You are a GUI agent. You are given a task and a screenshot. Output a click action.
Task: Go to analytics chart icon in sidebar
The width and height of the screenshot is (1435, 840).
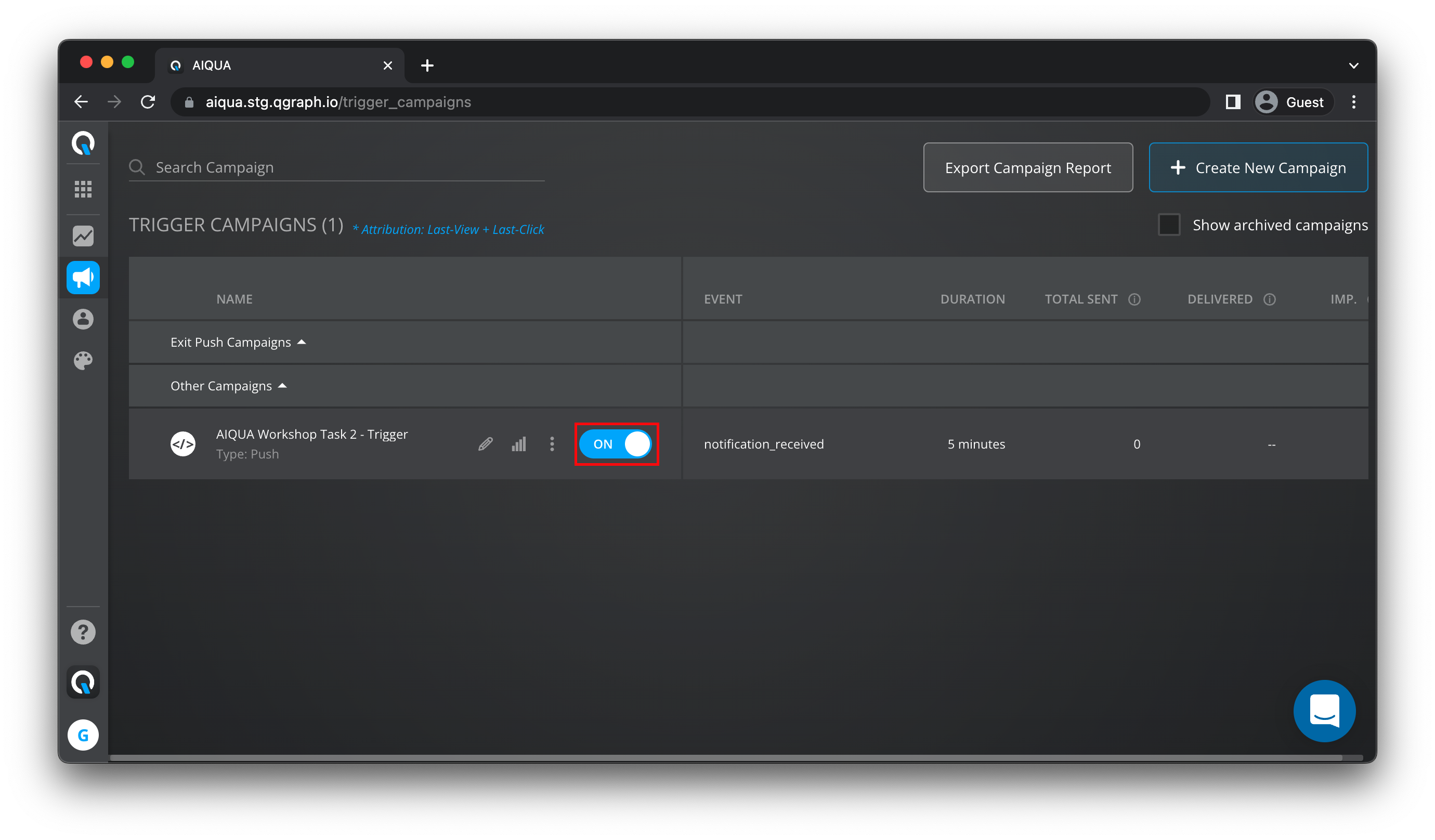point(83,236)
